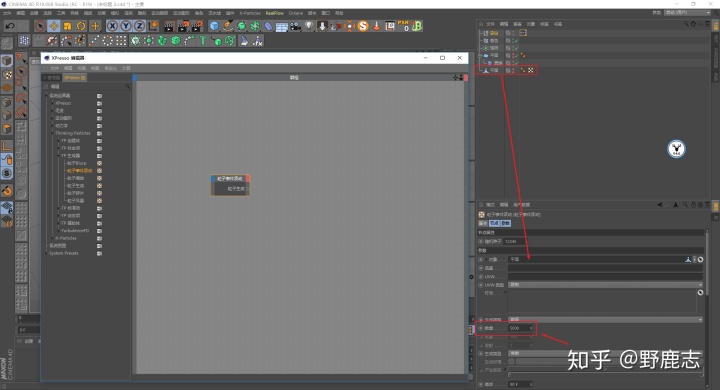
Task: Toggle the animation circle beside UVW parameter
Action: [x=481, y=277]
